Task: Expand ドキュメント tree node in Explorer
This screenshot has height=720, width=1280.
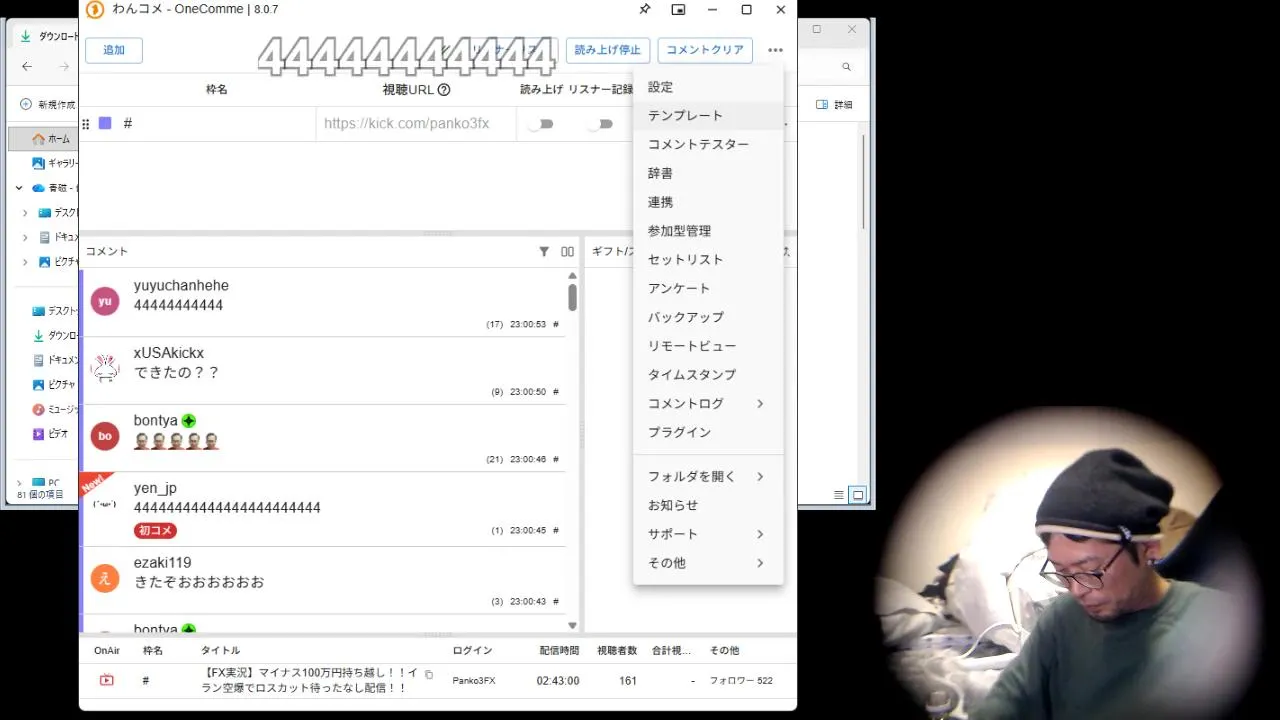Action: (26, 237)
